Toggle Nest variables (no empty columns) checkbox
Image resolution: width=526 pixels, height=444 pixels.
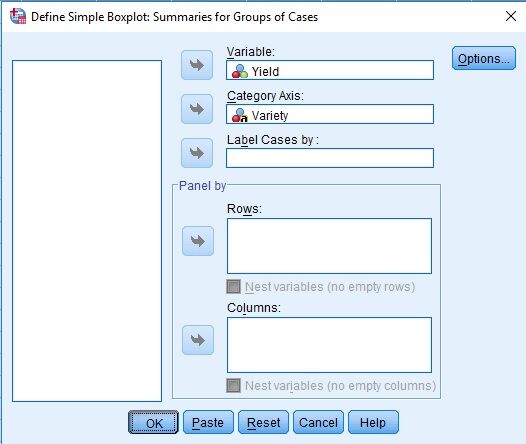tap(233, 386)
